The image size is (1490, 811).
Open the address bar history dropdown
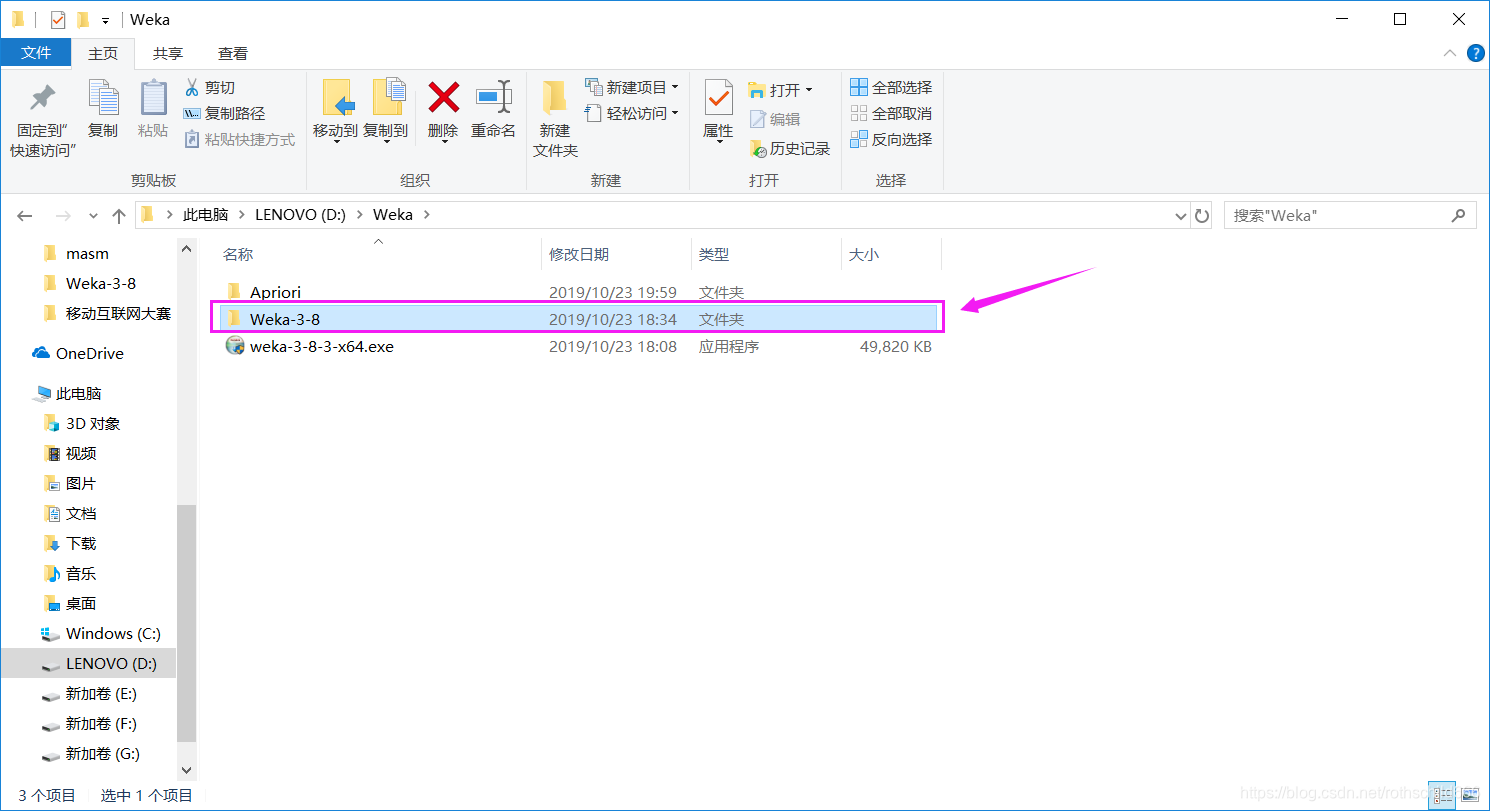pos(1180,215)
